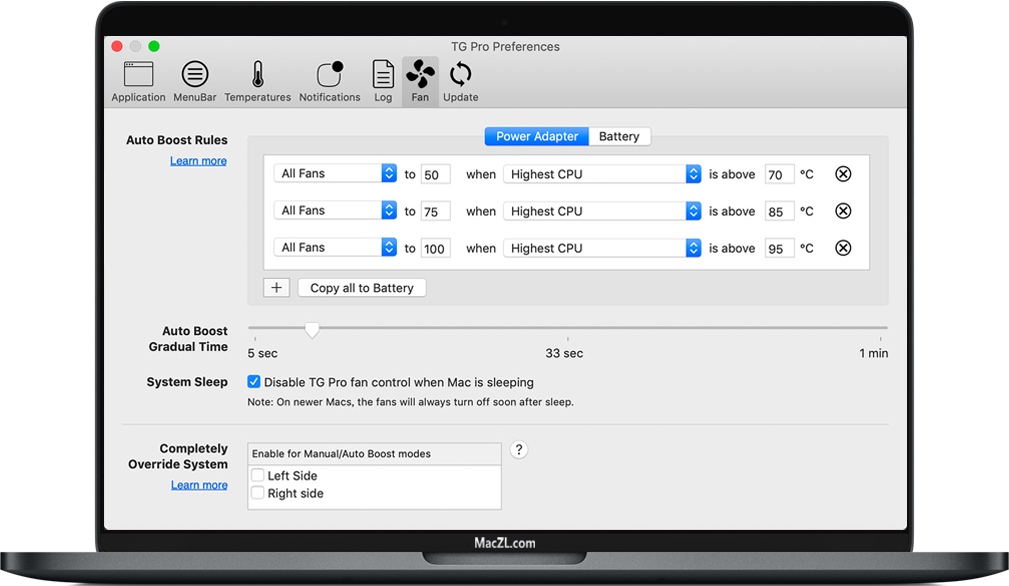Viewport: 1009px width, 586px height.
Task: Open Learn more link under Auto Boost Rules
Action: click(x=198, y=161)
